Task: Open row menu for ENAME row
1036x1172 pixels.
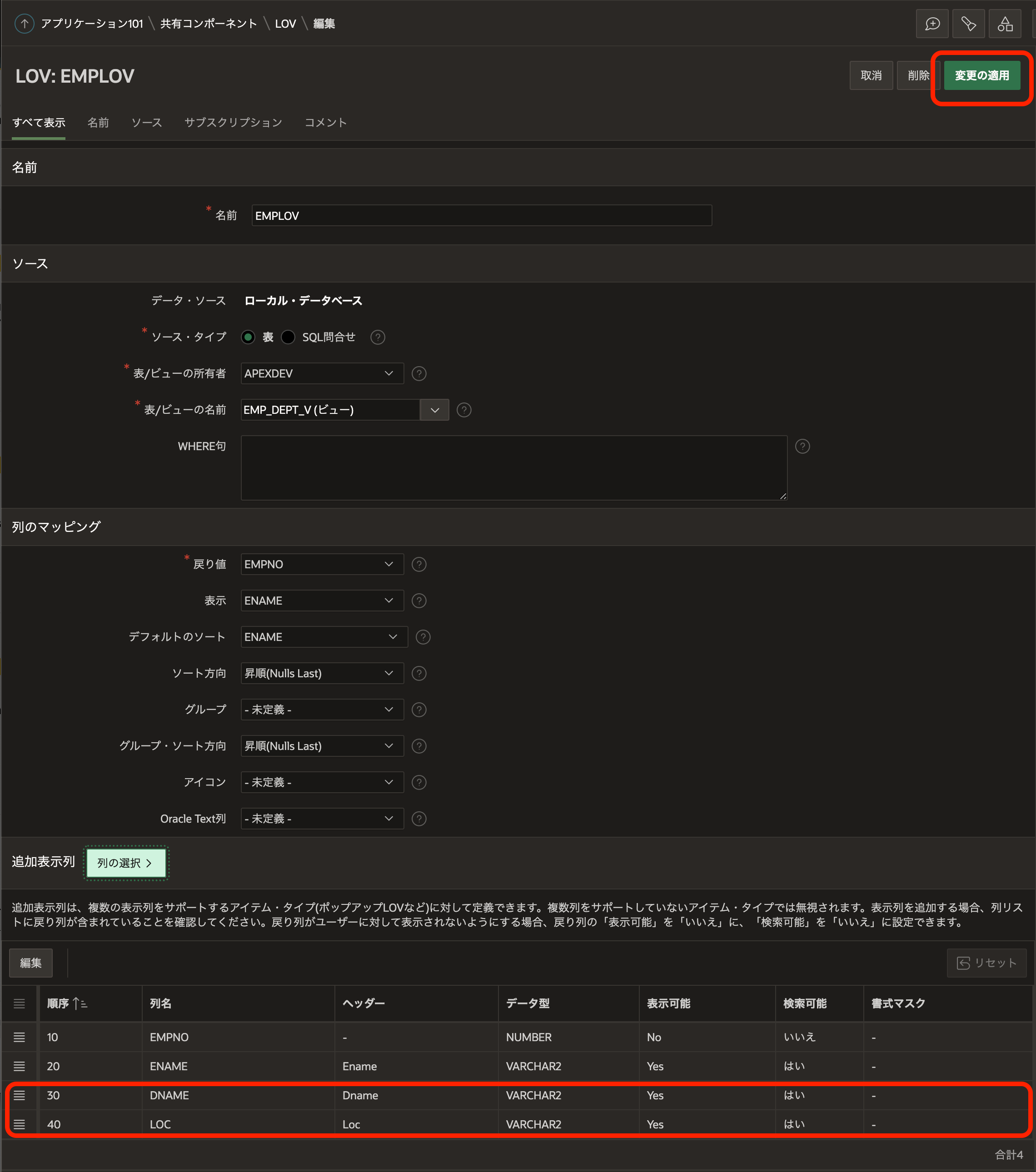Action: click(19, 1067)
